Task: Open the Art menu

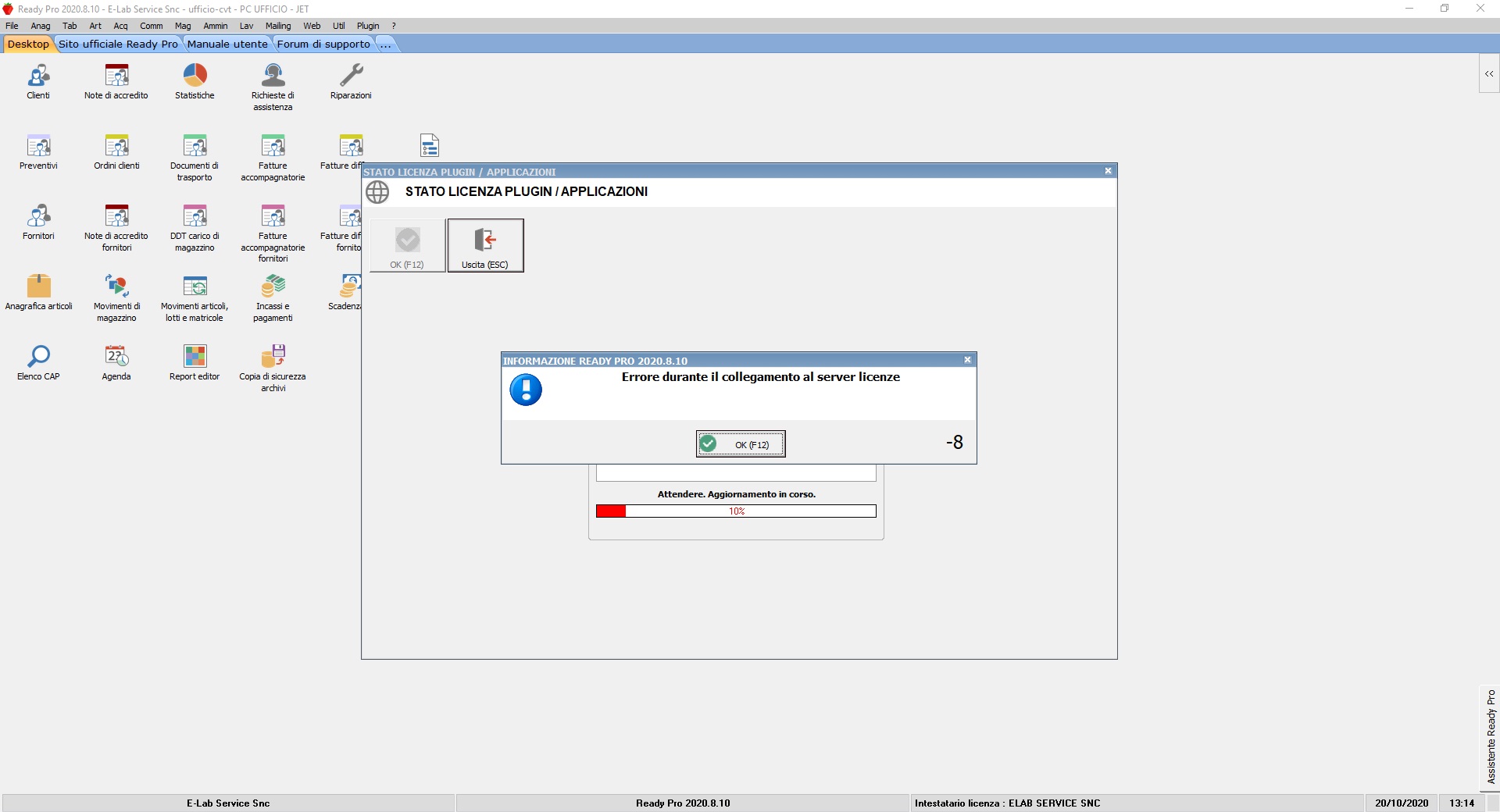Action: 95,26
